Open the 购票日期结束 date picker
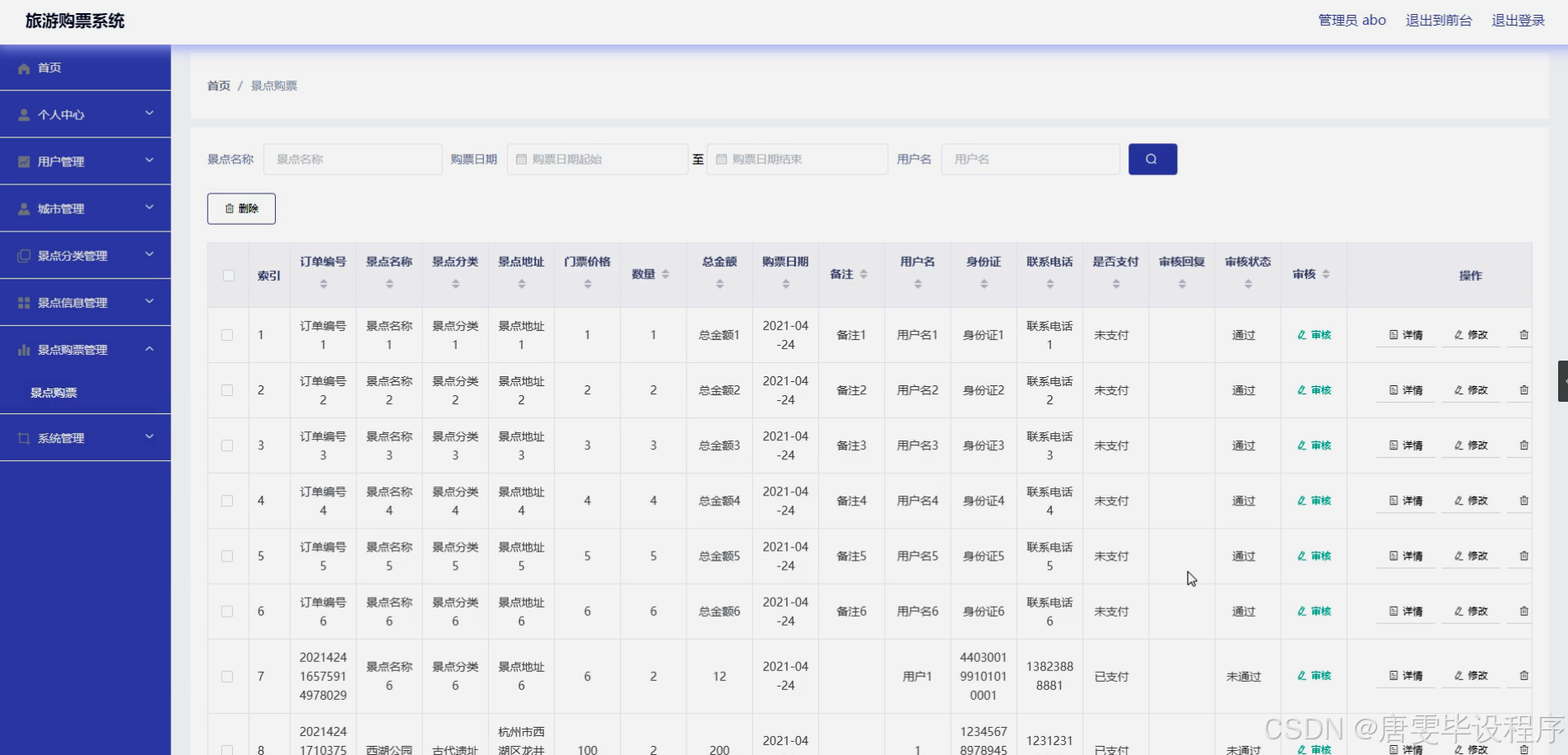The height and width of the screenshot is (755, 1568). click(x=798, y=159)
